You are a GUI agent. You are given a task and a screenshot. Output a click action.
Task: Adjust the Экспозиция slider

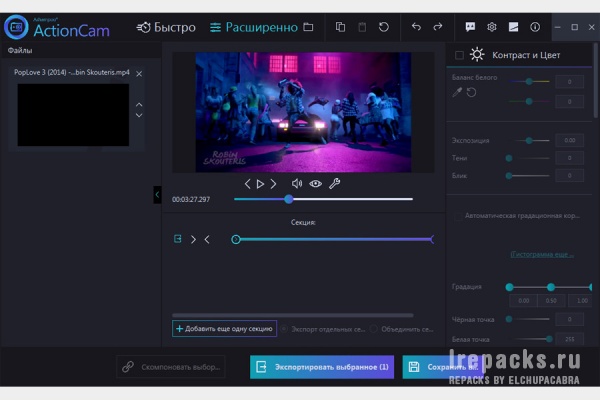coord(529,140)
